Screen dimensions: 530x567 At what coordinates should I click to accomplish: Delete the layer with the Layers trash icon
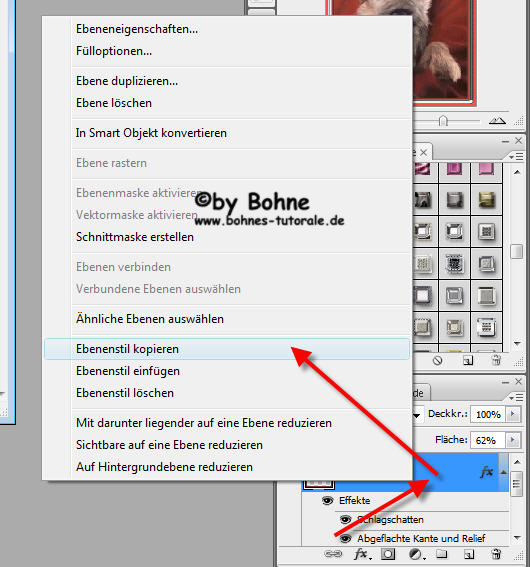[497, 554]
